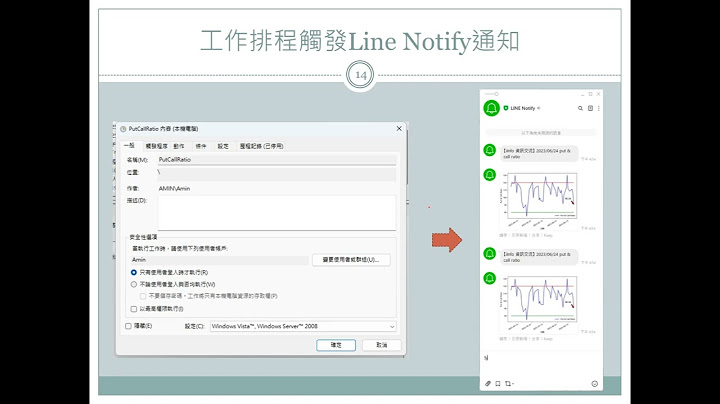Open the three-dot menu in LINE window

(x=598, y=108)
